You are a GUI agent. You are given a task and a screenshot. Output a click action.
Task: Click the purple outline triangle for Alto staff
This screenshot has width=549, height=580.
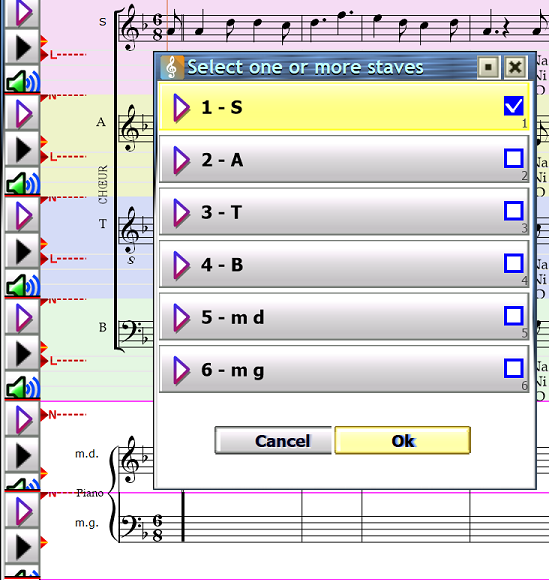pyautogui.click(x=22, y=114)
